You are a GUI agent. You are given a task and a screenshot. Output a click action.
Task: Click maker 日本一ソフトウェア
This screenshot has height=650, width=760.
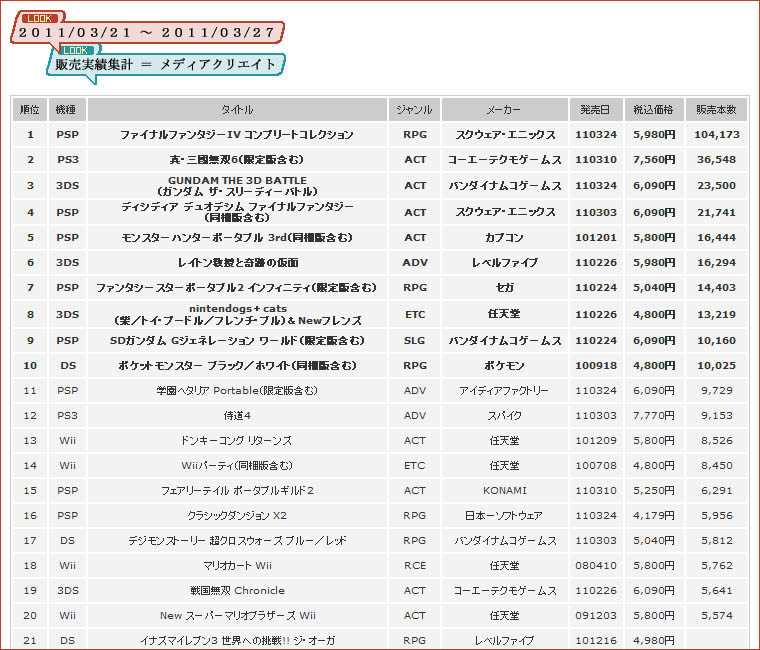(x=505, y=515)
